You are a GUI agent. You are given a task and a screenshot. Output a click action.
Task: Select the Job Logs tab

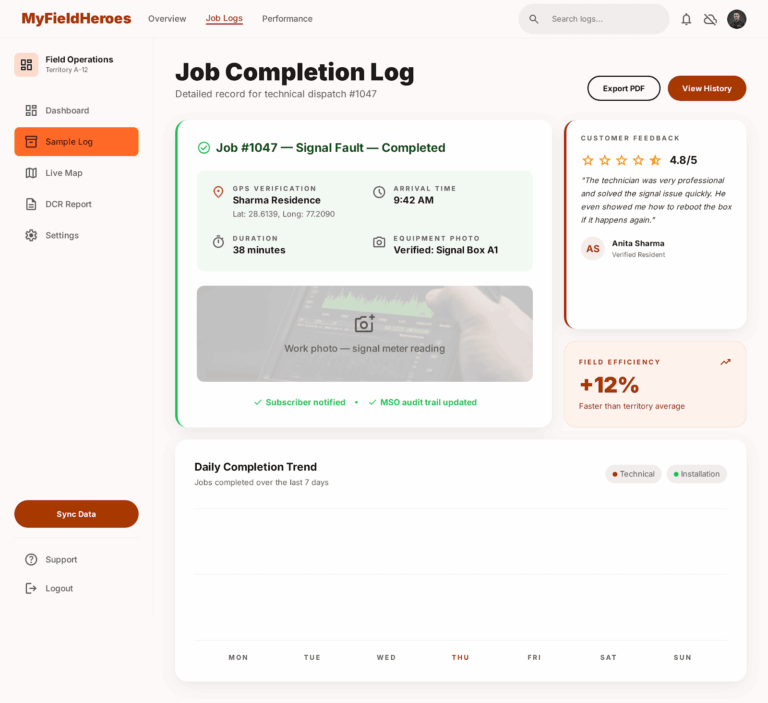click(224, 19)
